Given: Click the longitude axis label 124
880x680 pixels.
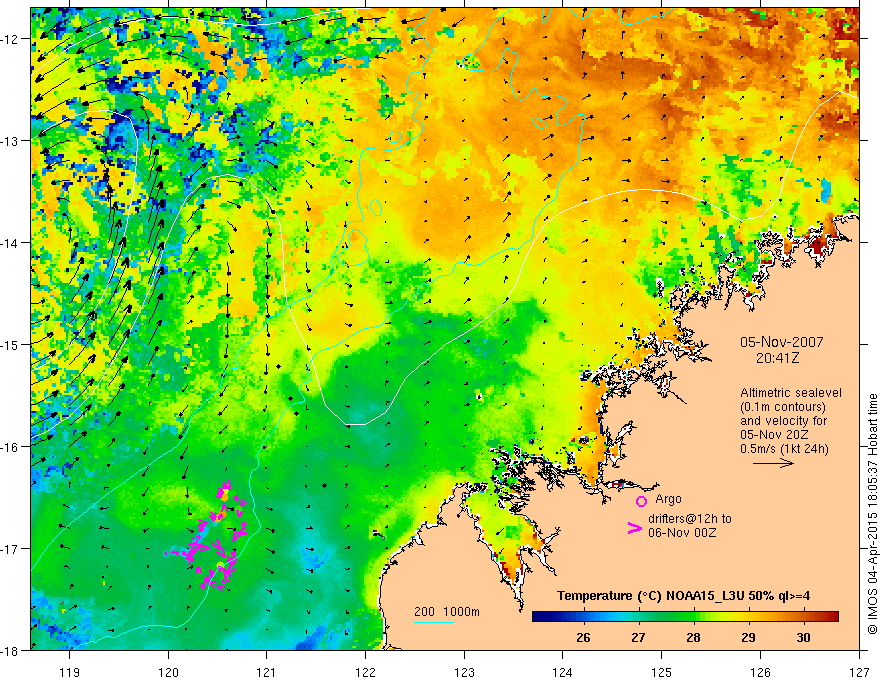Looking at the screenshot, I should [x=562, y=672].
